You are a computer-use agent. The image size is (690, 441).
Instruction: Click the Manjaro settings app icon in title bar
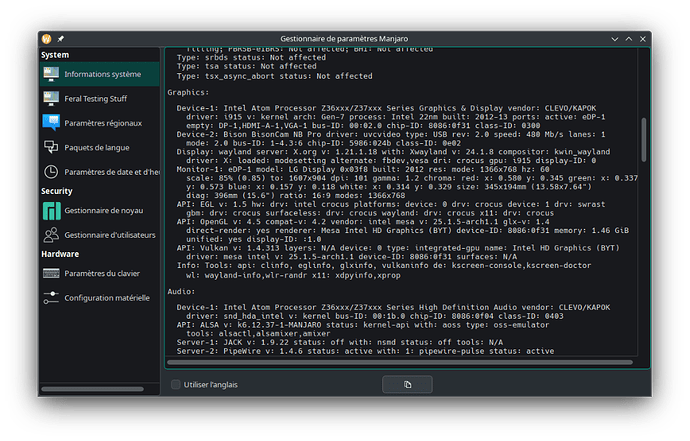point(47,39)
